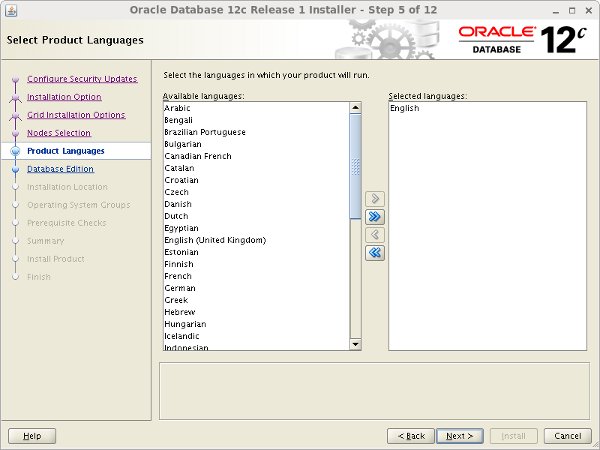600x450 pixels.
Task: Close the Oracle installer window
Action: pos(589,11)
